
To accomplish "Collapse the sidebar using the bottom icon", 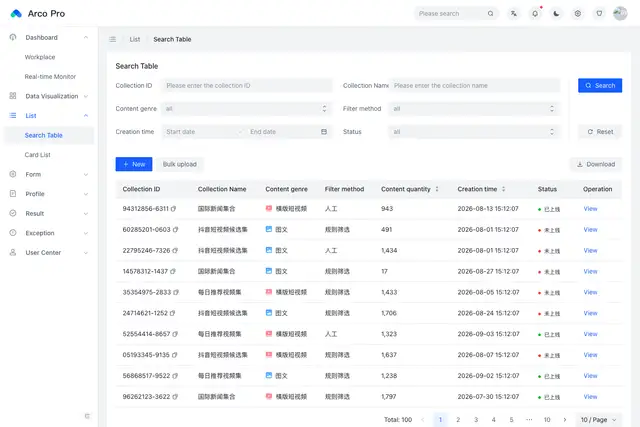I will pos(87,416).
